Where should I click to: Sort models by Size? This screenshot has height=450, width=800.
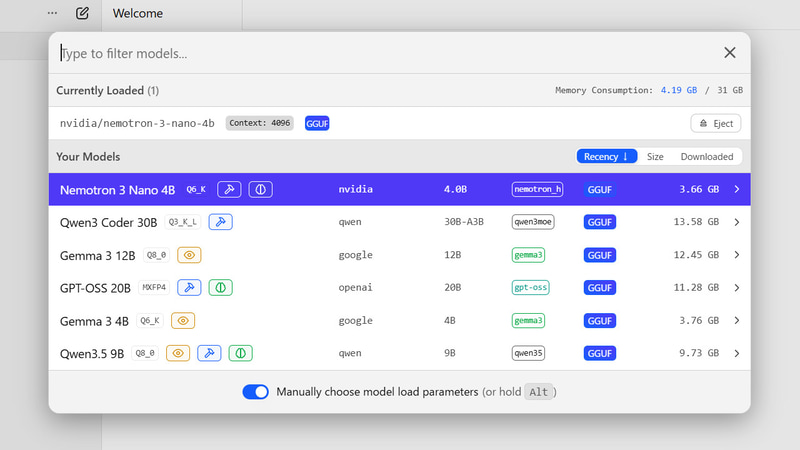point(655,157)
